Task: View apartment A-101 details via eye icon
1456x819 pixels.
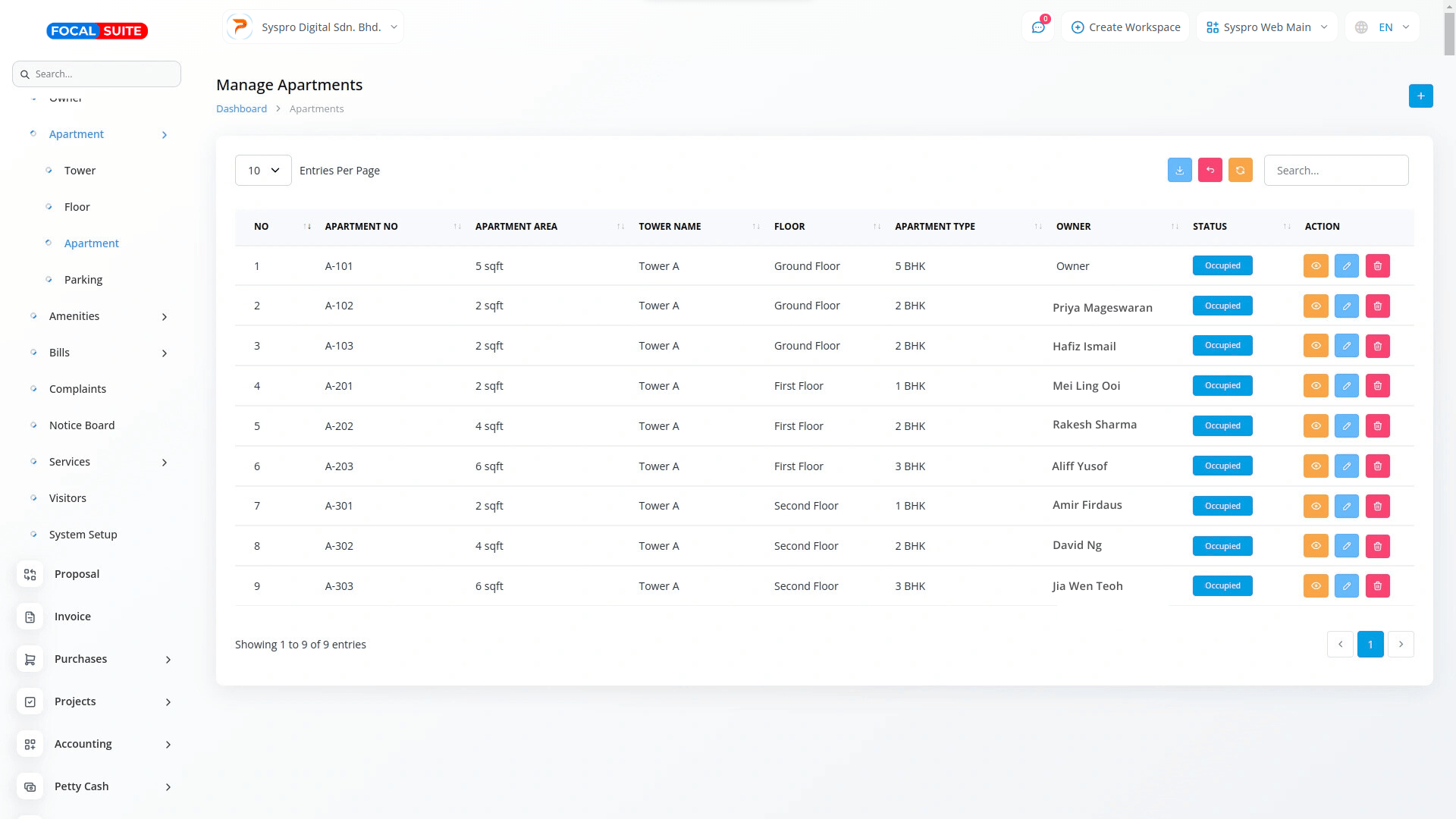Action: [1316, 266]
